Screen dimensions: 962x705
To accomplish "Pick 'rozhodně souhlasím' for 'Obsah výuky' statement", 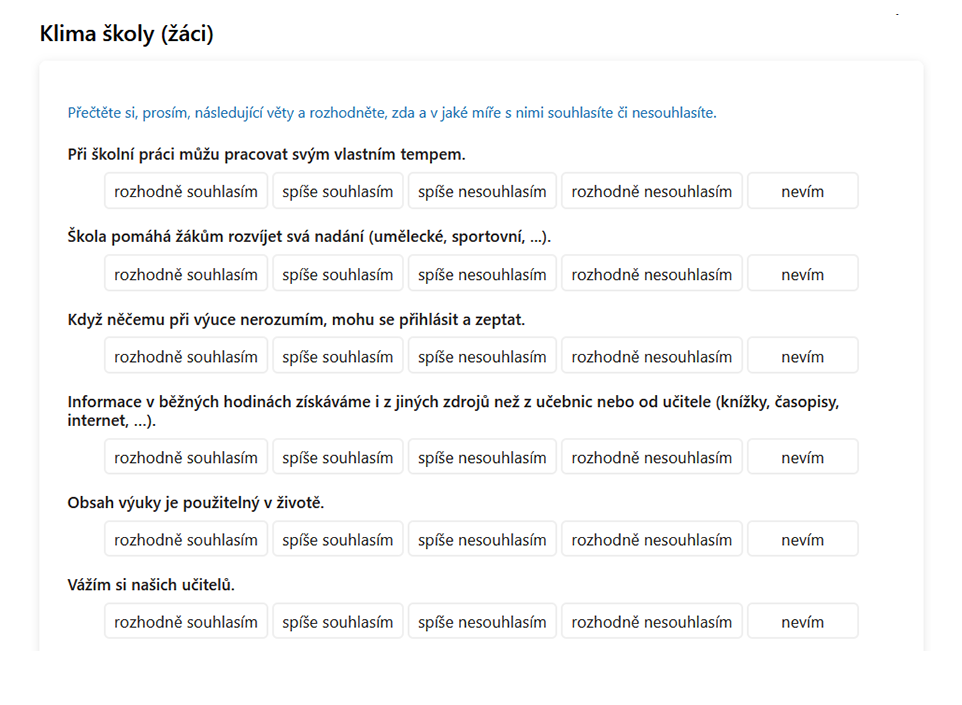I will click(186, 539).
